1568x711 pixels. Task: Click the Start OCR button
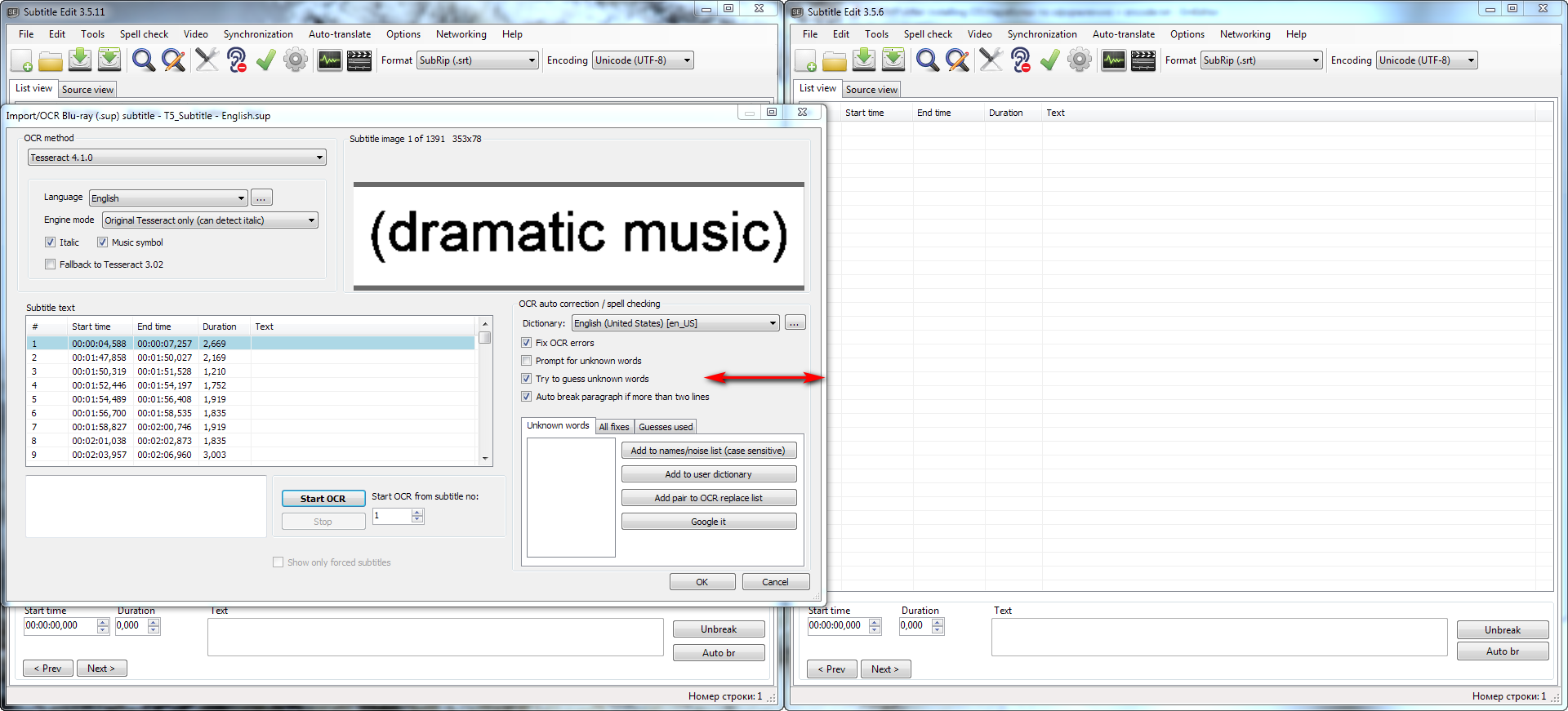[x=323, y=499]
